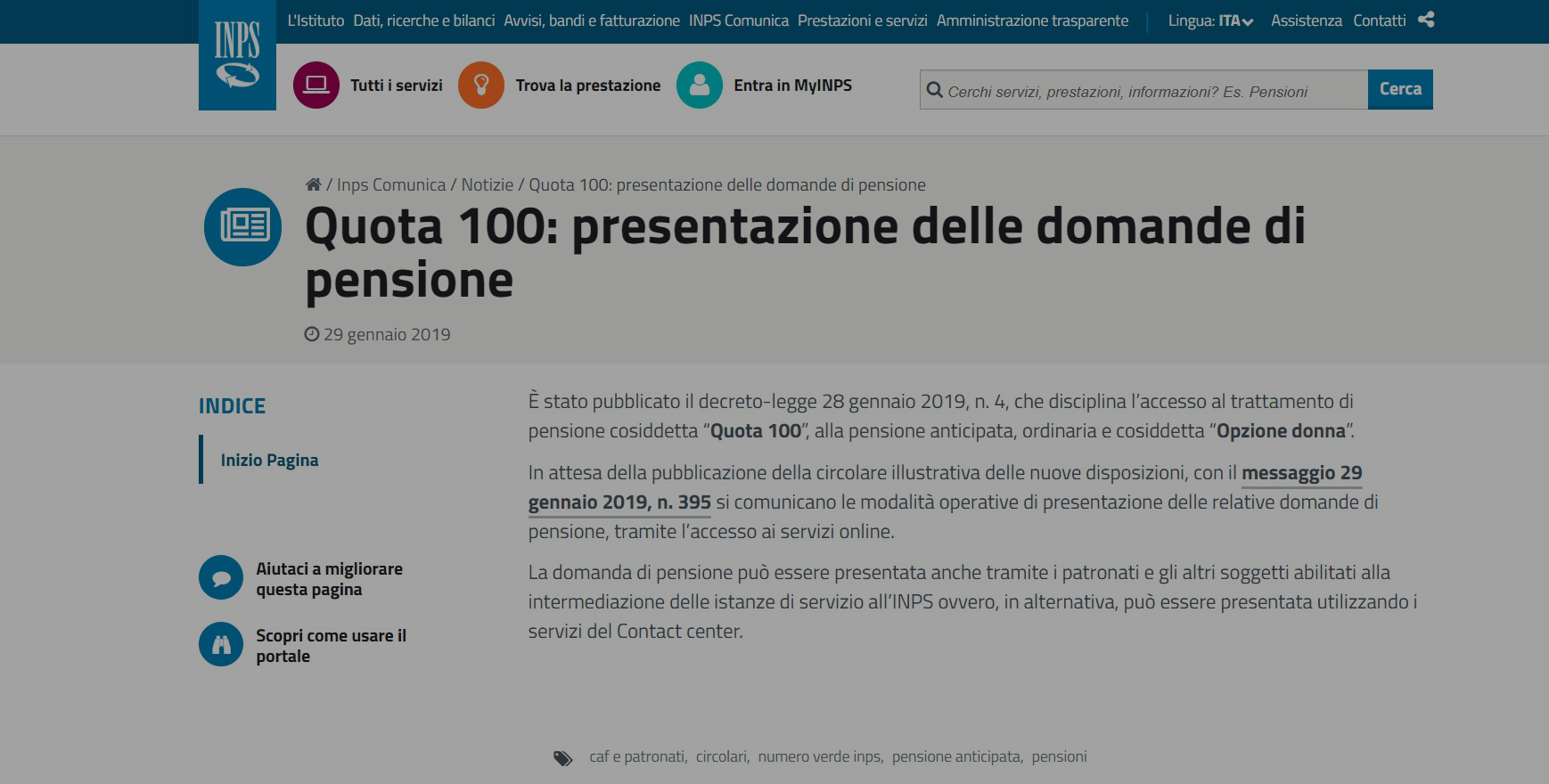Select the pensioni tag
Screen dimensions: 1549x784
click(1060, 756)
